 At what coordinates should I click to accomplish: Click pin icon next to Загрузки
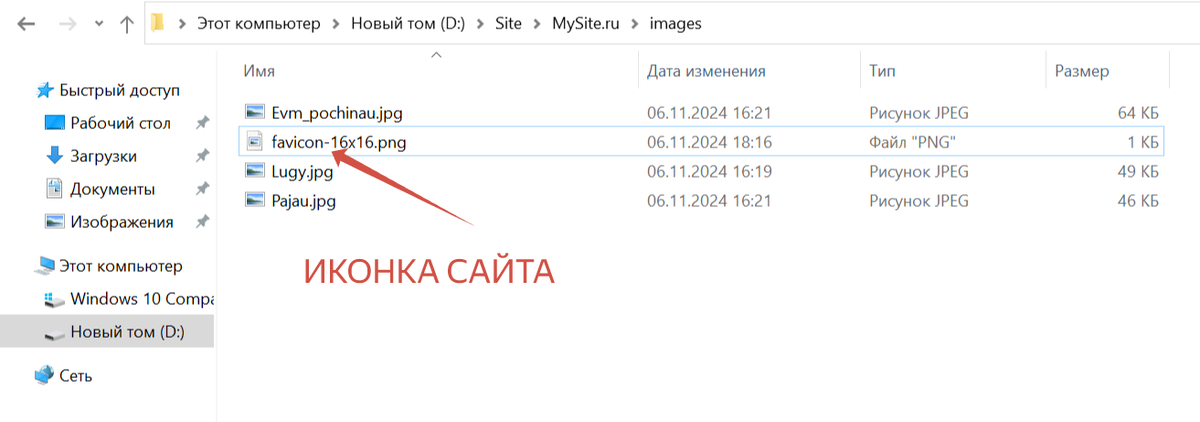(x=203, y=156)
